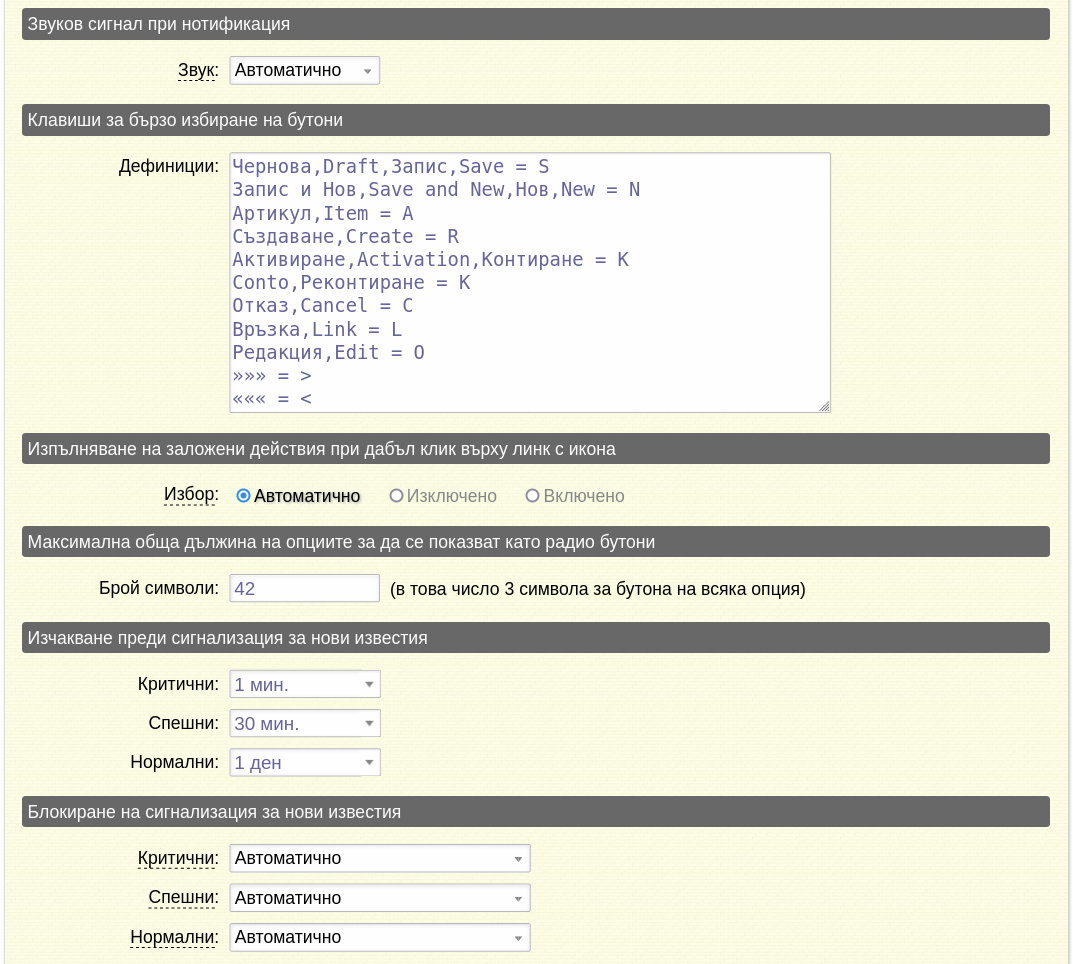Click the Клавиши за бързо избиране header

click(x=536, y=120)
